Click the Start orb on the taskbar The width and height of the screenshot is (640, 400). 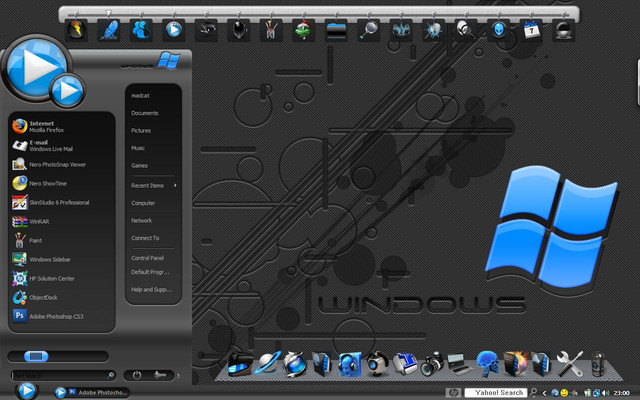(x=27, y=391)
